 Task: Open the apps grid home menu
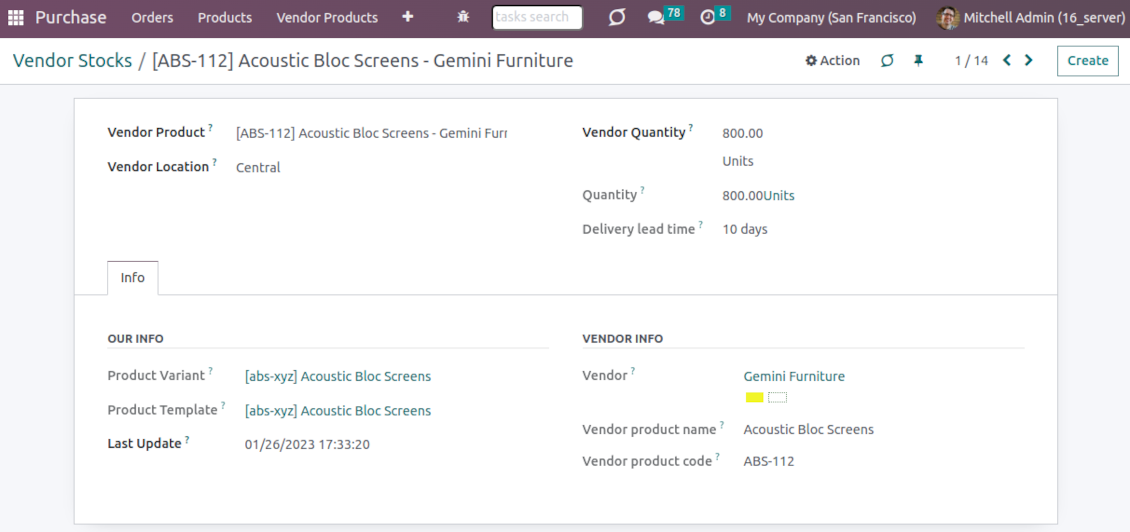(16, 17)
